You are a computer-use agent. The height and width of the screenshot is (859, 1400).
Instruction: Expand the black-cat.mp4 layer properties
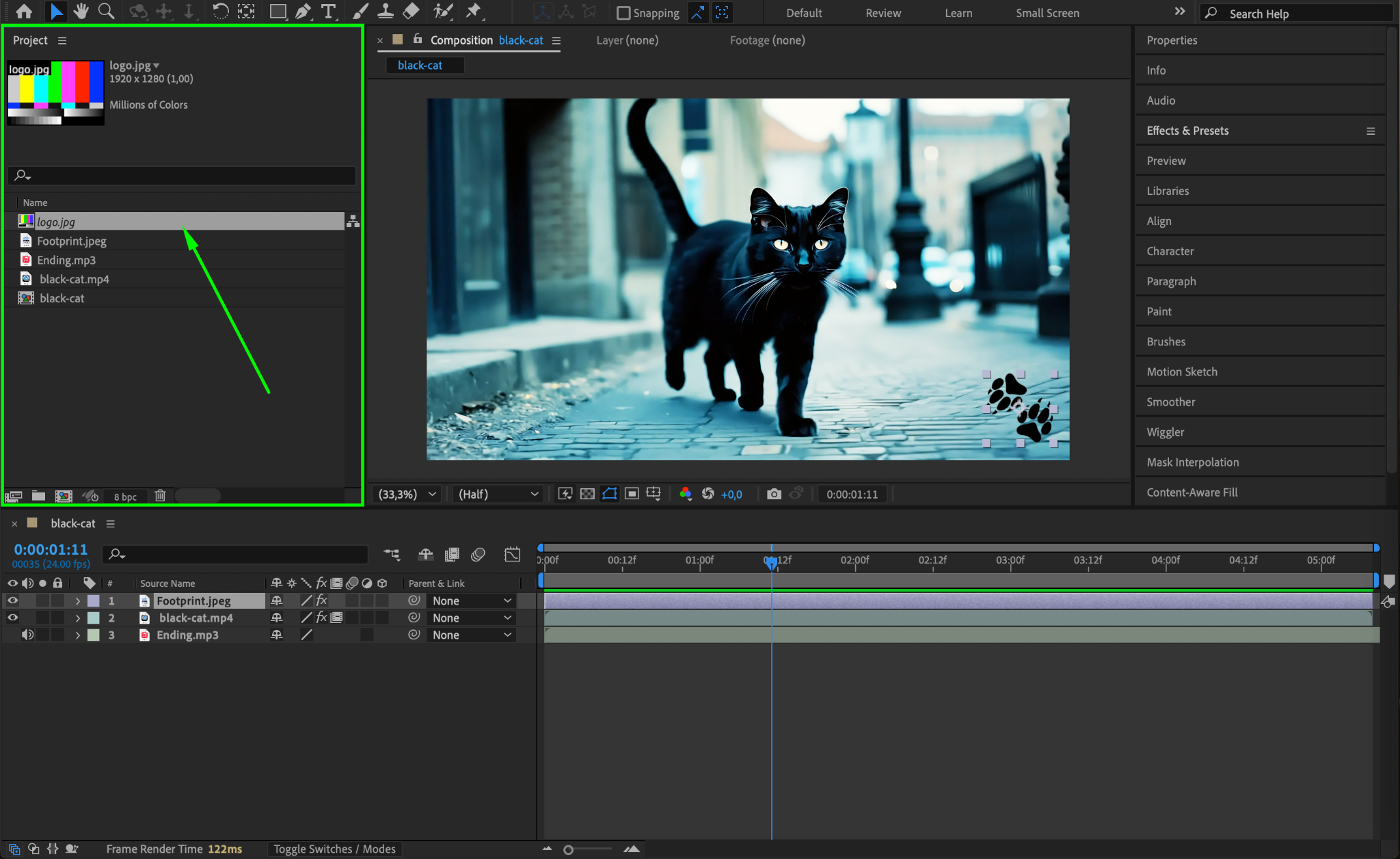pyautogui.click(x=78, y=618)
